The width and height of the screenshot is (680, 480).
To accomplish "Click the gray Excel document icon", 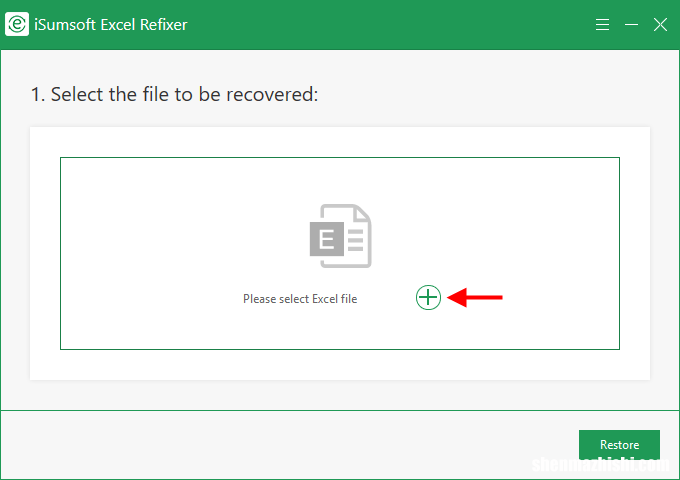I will click(x=340, y=235).
